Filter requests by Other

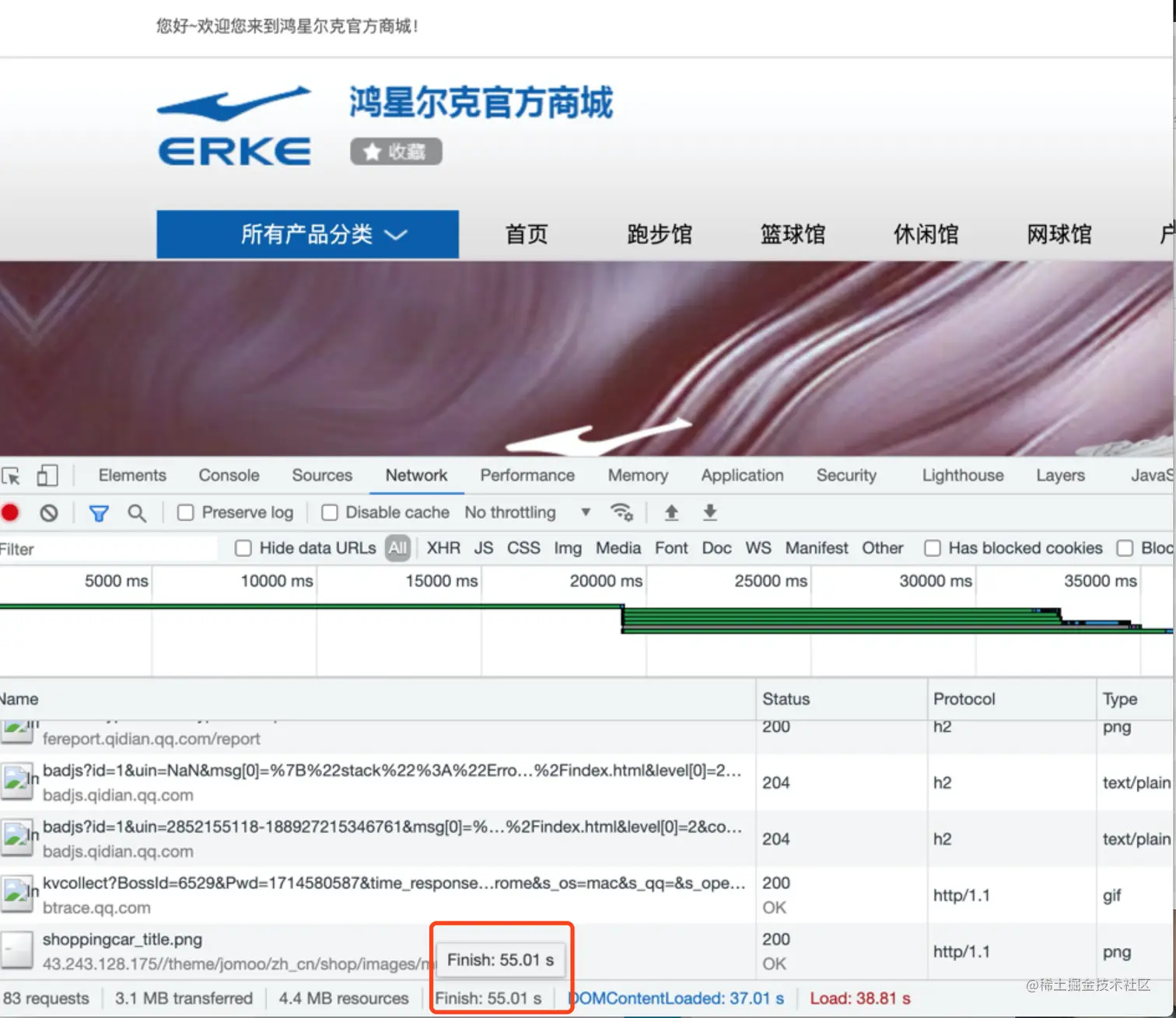click(883, 548)
